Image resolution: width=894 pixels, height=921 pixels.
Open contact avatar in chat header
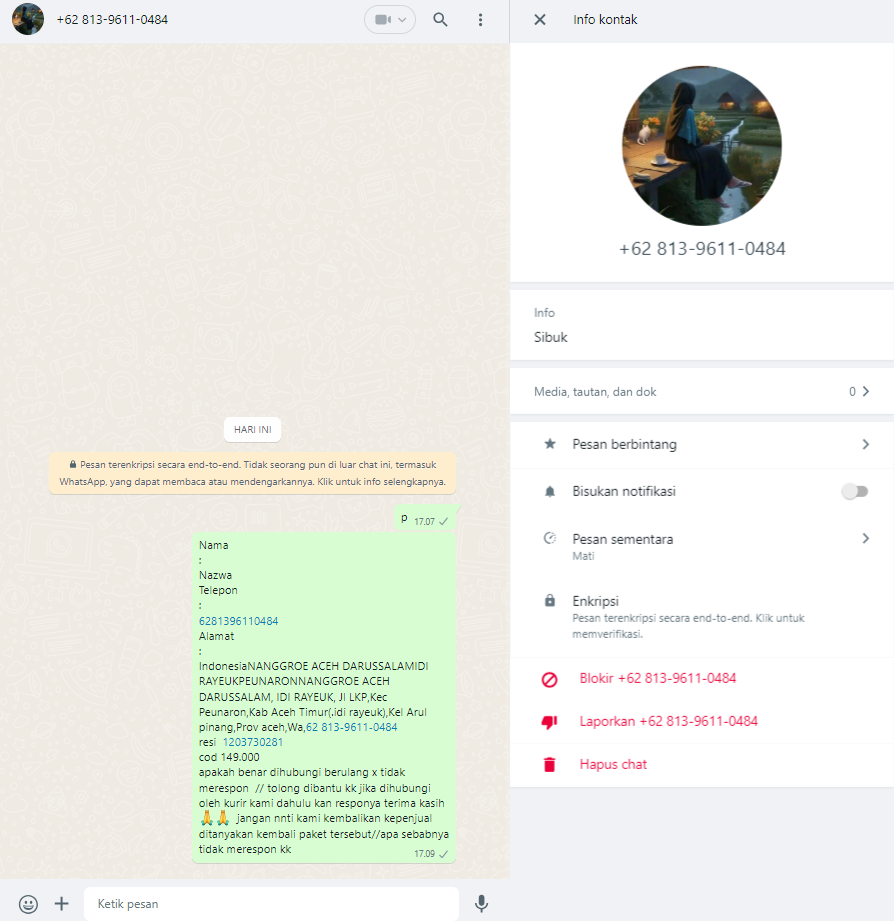click(x=28, y=19)
